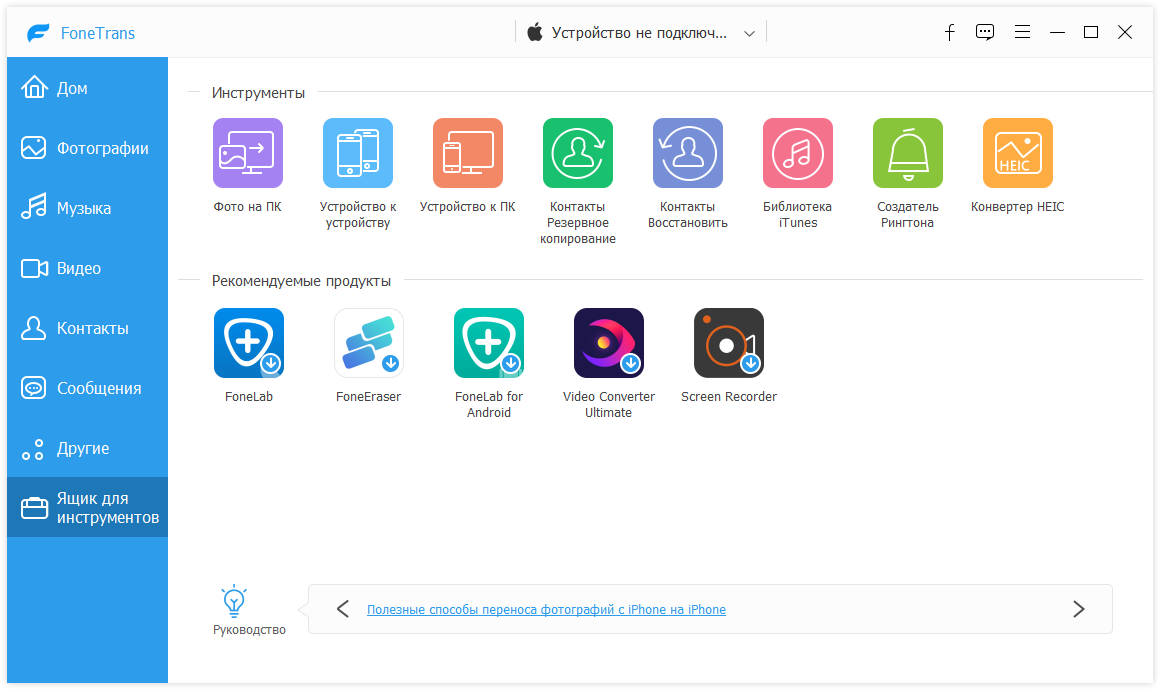The image size is (1161, 692).
Task: Open Библиотека iTunes tool
Action: click(x=797, y=153)
